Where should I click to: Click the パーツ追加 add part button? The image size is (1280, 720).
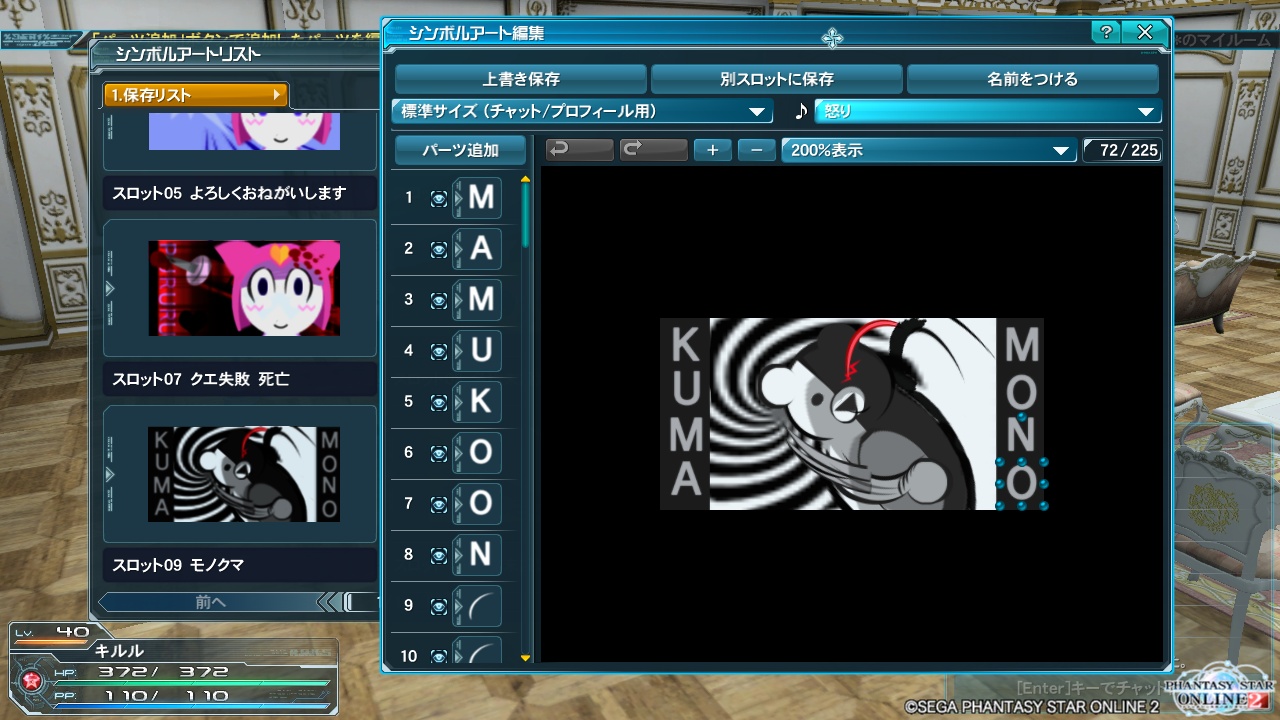tap(460, 150)
